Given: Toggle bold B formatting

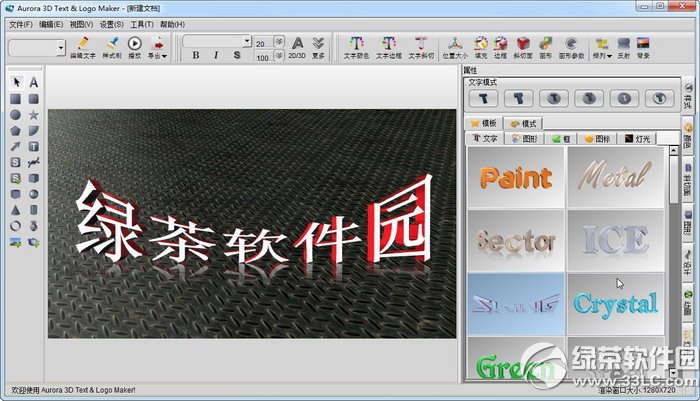Looking at the screenshot, I should tap(196, 55).
